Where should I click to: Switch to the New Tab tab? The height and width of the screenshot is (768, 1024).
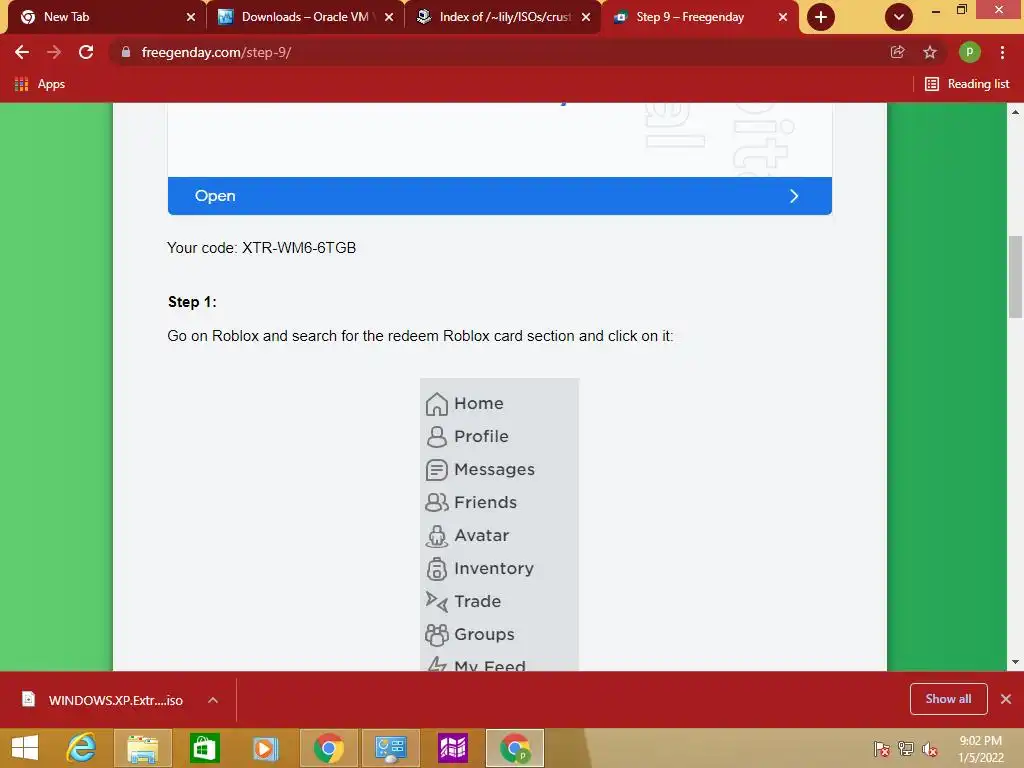(x=104, y=17)
